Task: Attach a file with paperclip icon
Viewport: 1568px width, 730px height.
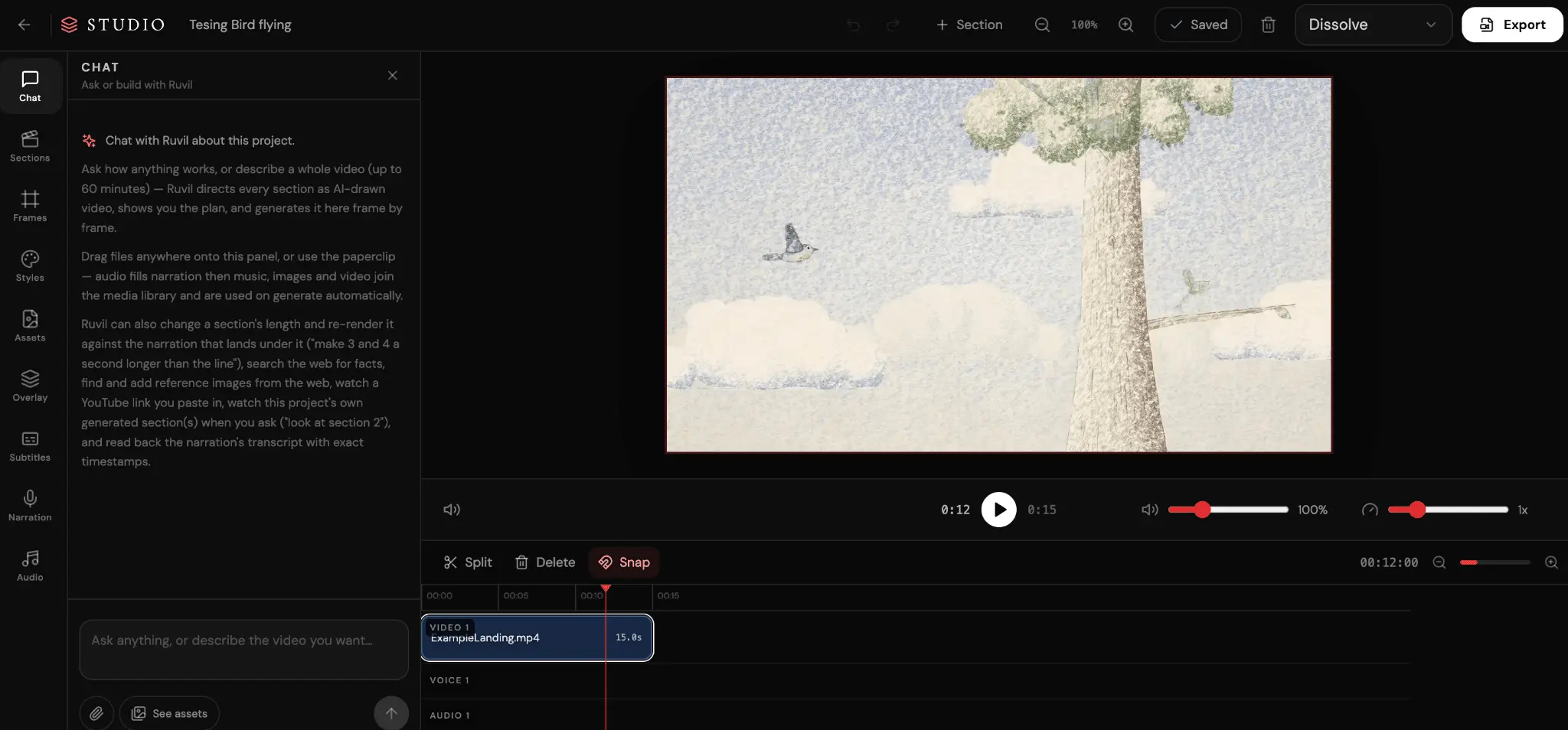Action: [x=96, y=713]
